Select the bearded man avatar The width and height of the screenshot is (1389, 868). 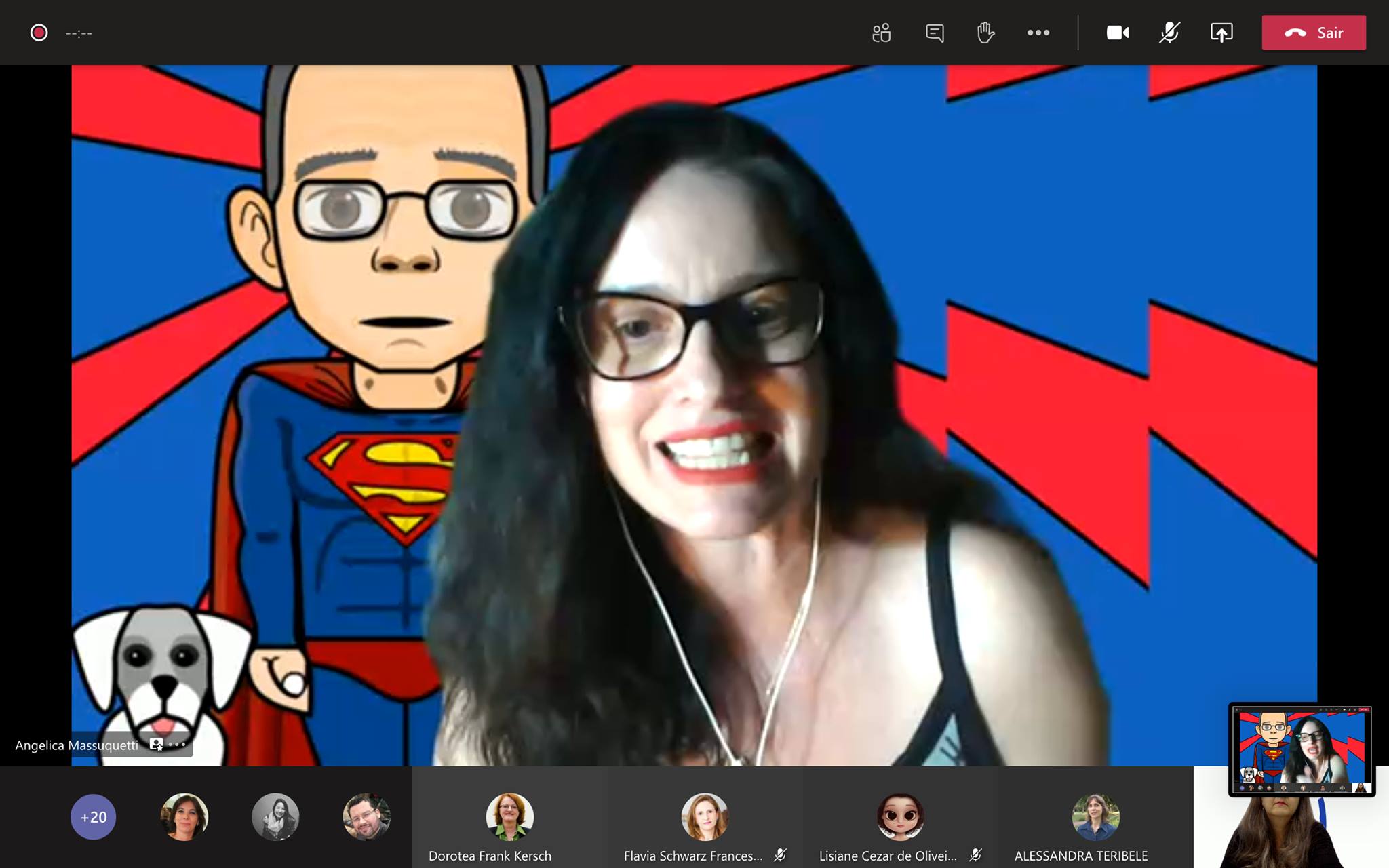coord(366,816)
